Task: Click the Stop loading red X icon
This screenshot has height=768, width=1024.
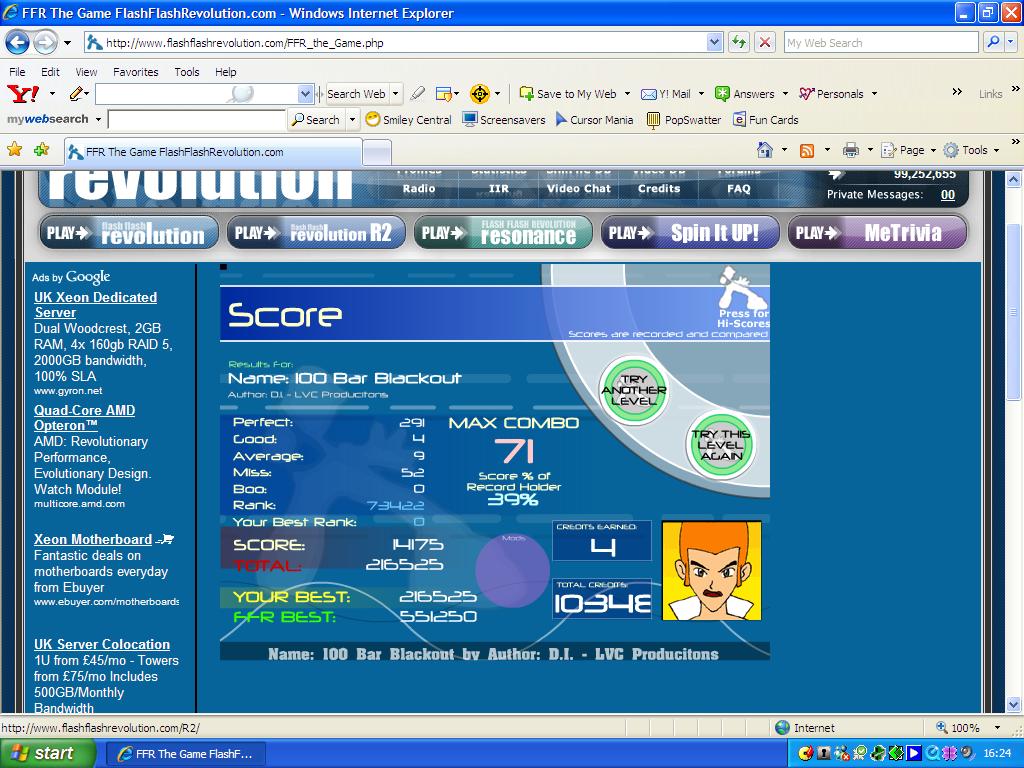Action: (764, 42)
